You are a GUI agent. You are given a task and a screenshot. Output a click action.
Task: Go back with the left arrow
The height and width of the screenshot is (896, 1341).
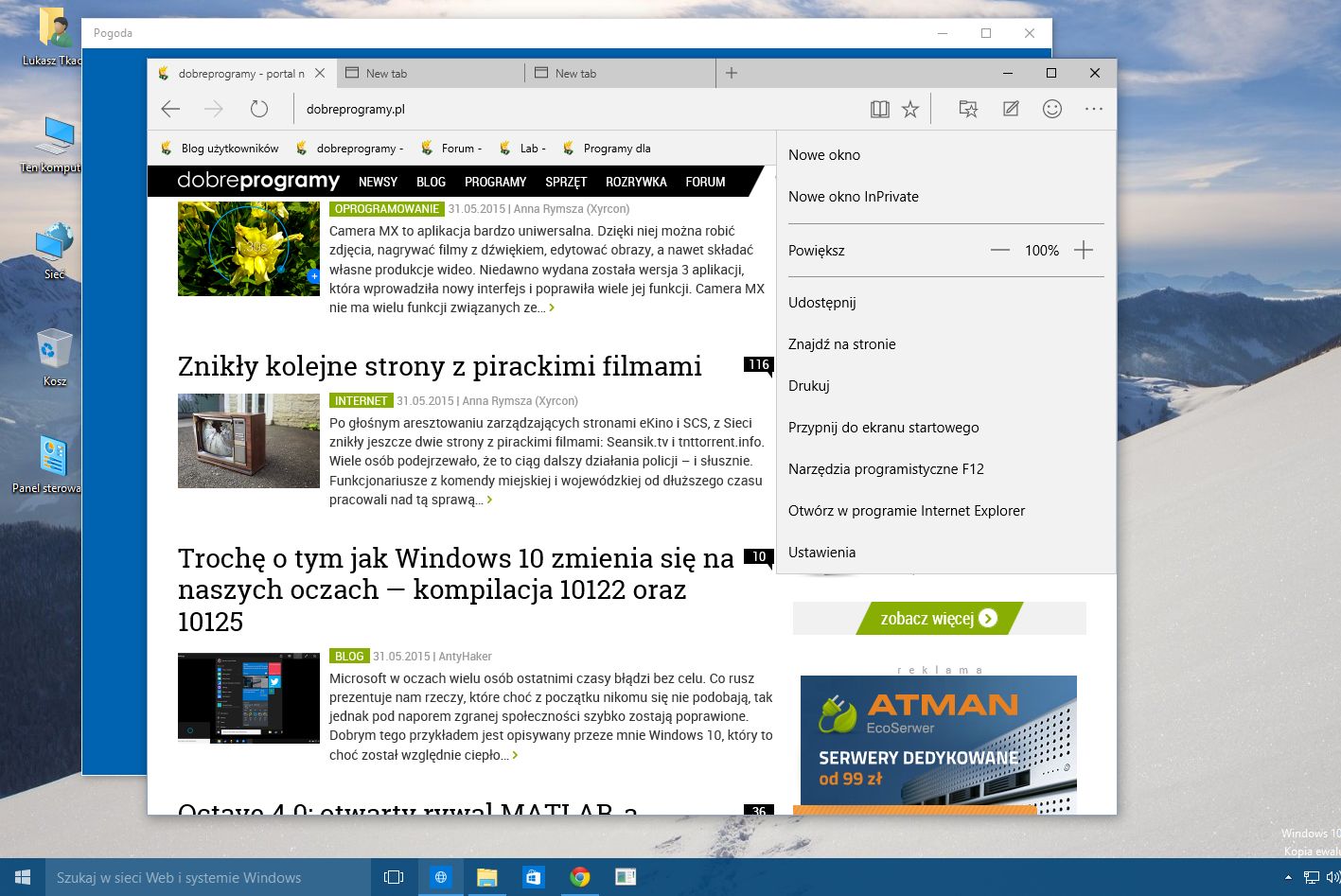point(170,110)
